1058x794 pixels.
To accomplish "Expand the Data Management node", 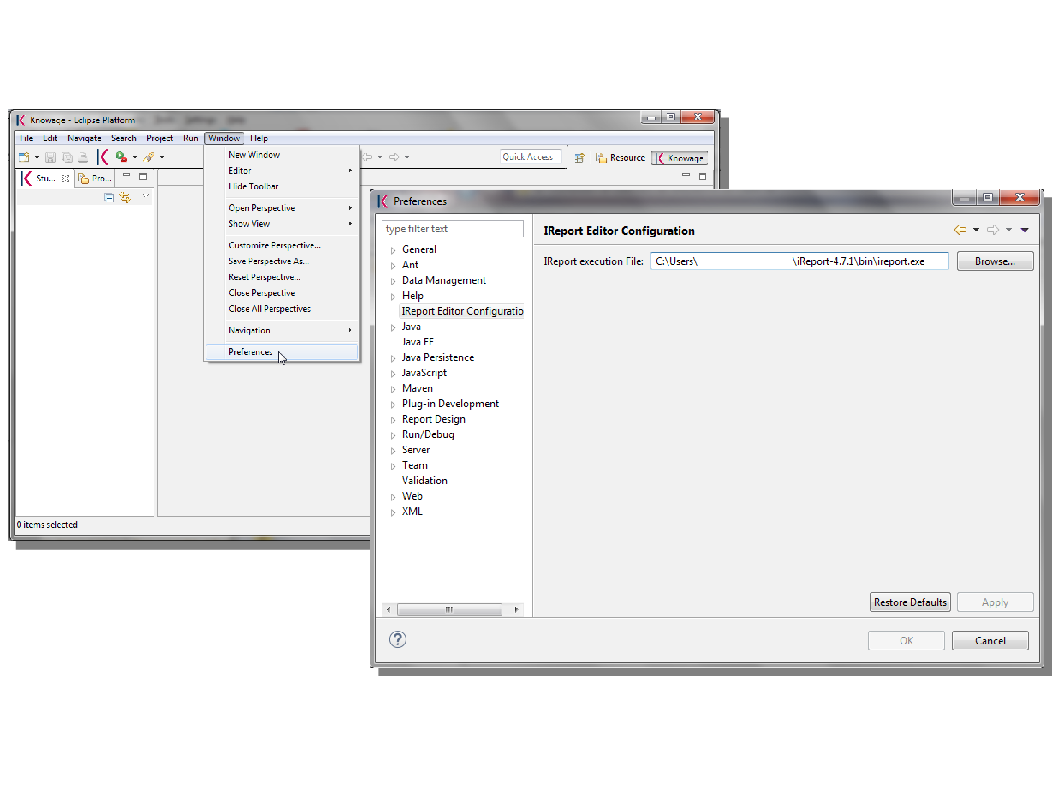I will 393,281.
